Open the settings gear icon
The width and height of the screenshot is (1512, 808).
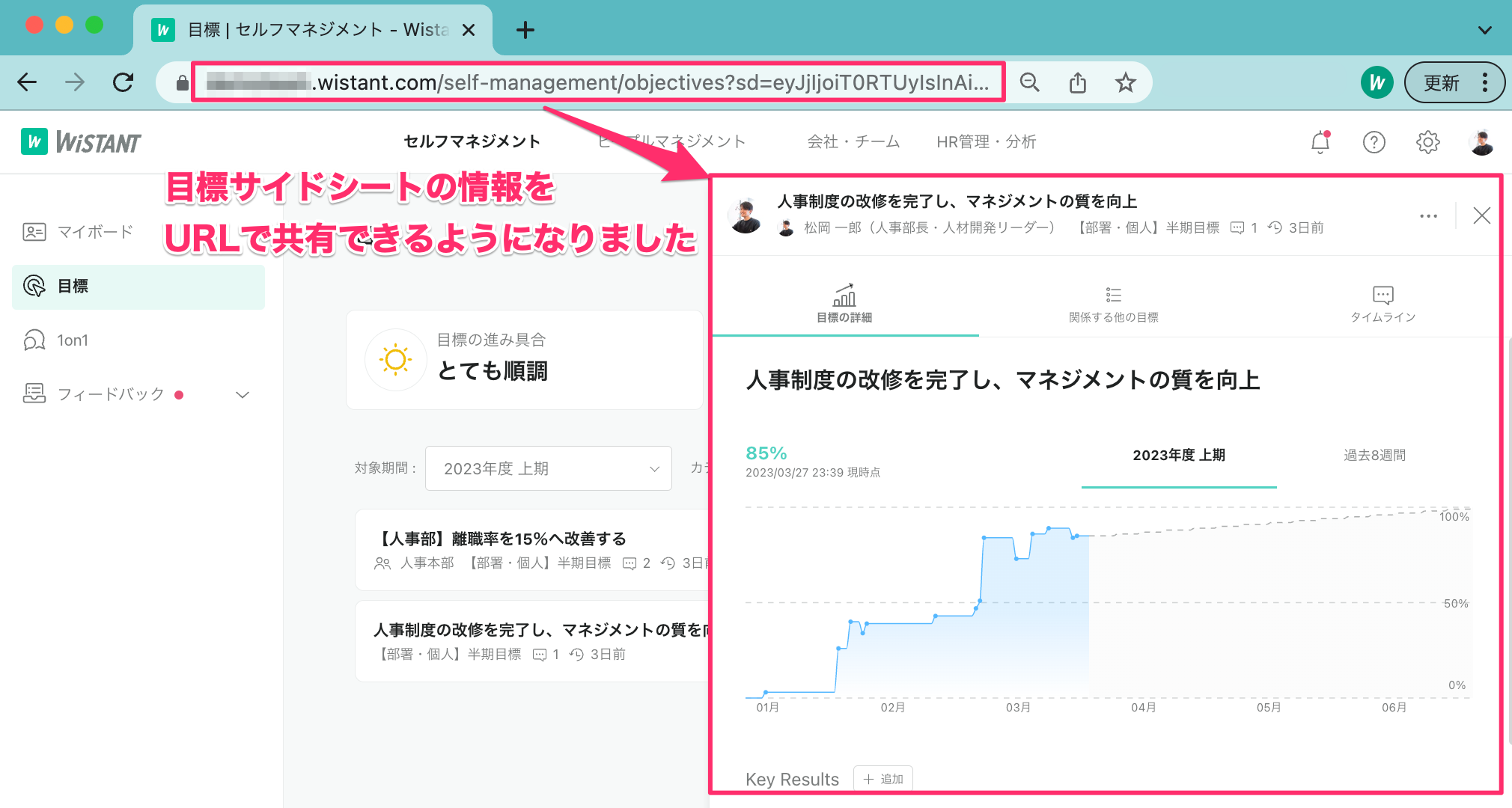1427,142
